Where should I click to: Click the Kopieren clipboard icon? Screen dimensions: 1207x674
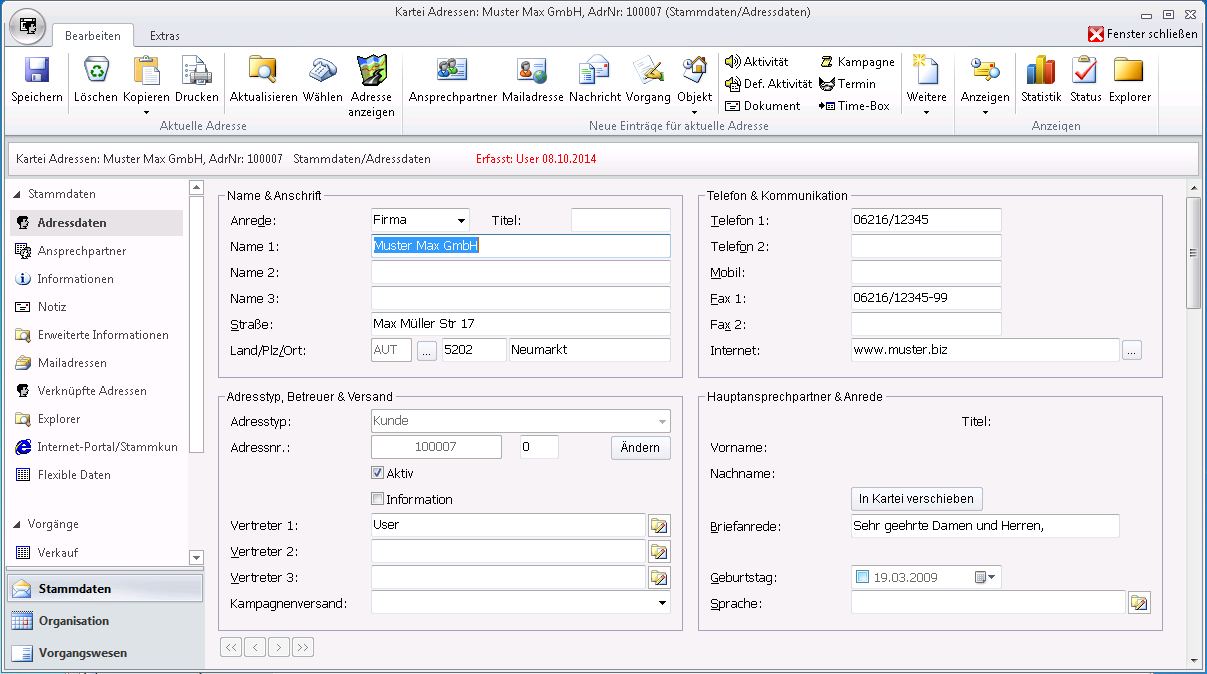tap(146, 71)
